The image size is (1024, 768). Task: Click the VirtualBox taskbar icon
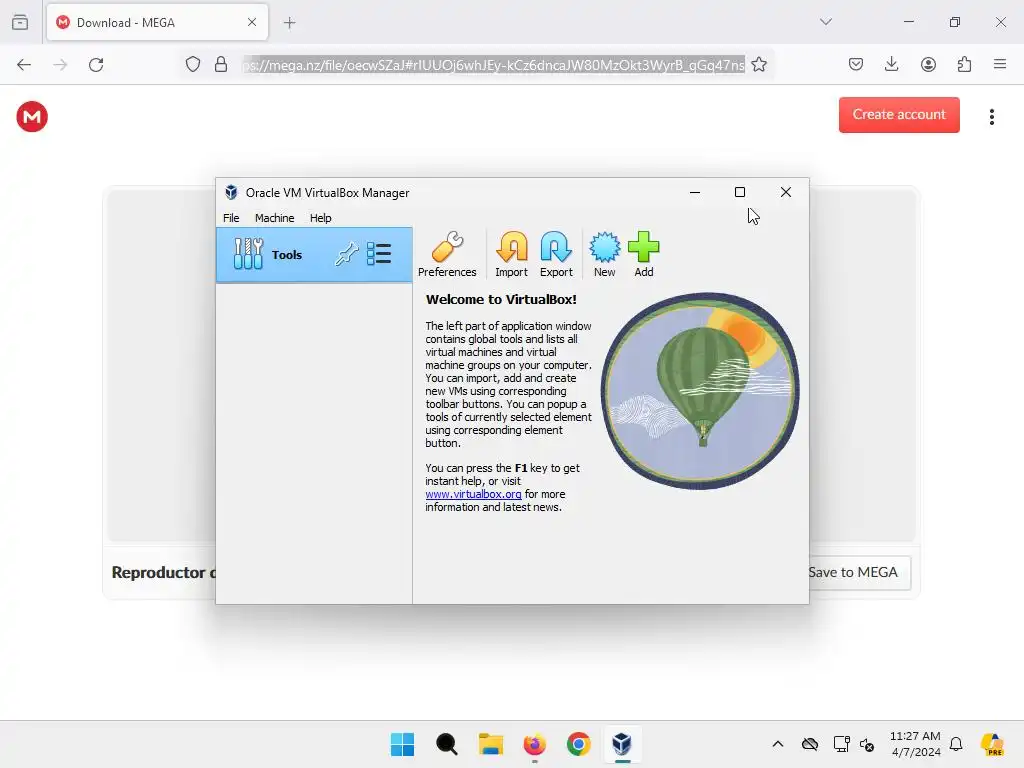click(622, 744)
